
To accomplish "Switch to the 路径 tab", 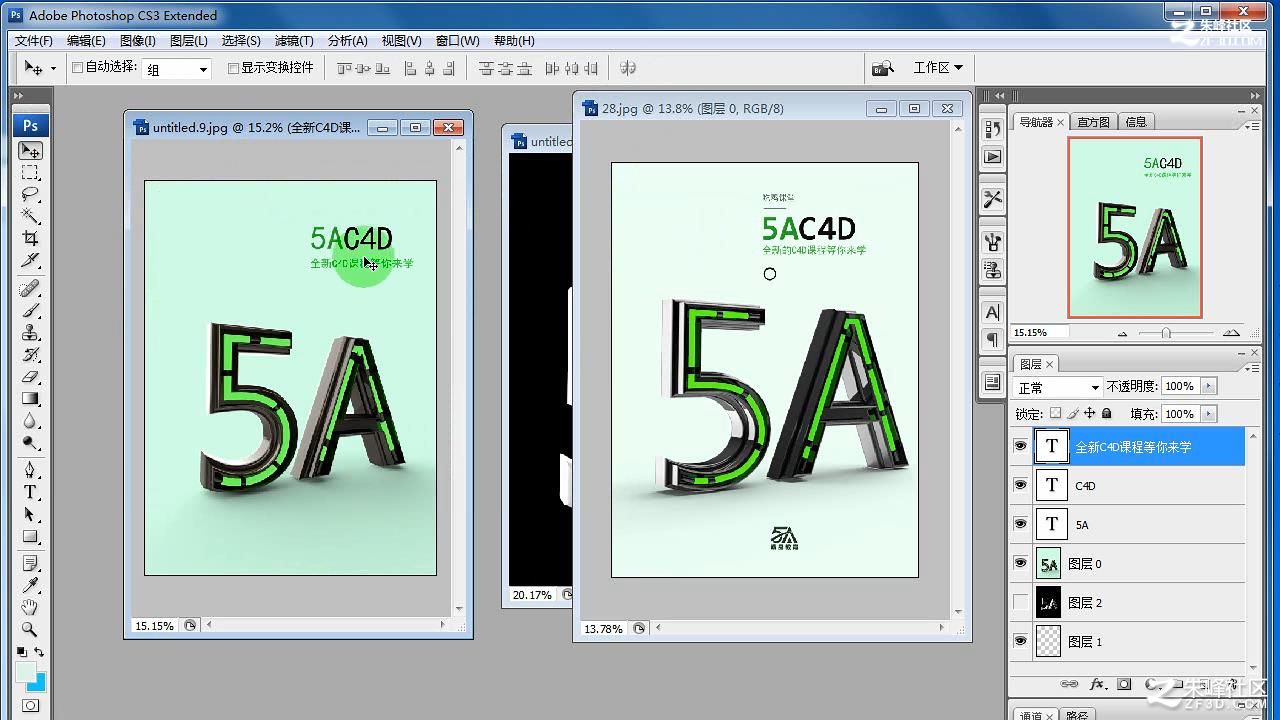I will pyautogui.click(x=1077, y=715).
